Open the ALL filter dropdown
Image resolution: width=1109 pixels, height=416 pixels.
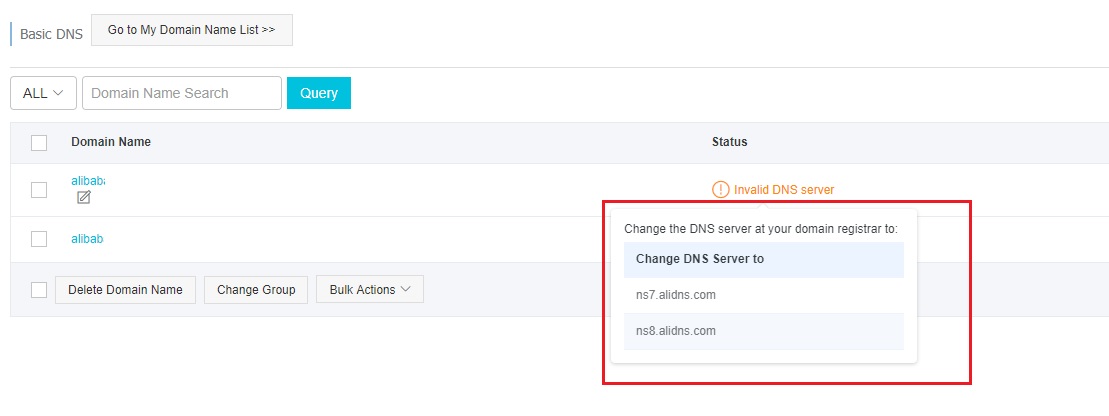[43, 93]
